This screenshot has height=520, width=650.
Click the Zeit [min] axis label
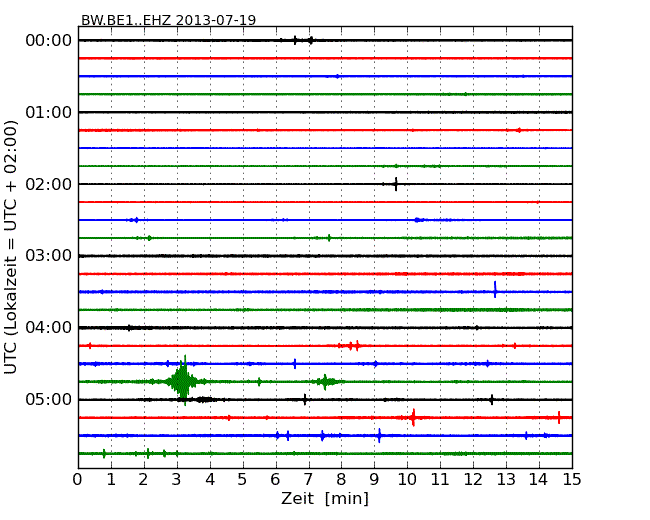(x=325, y=498)
